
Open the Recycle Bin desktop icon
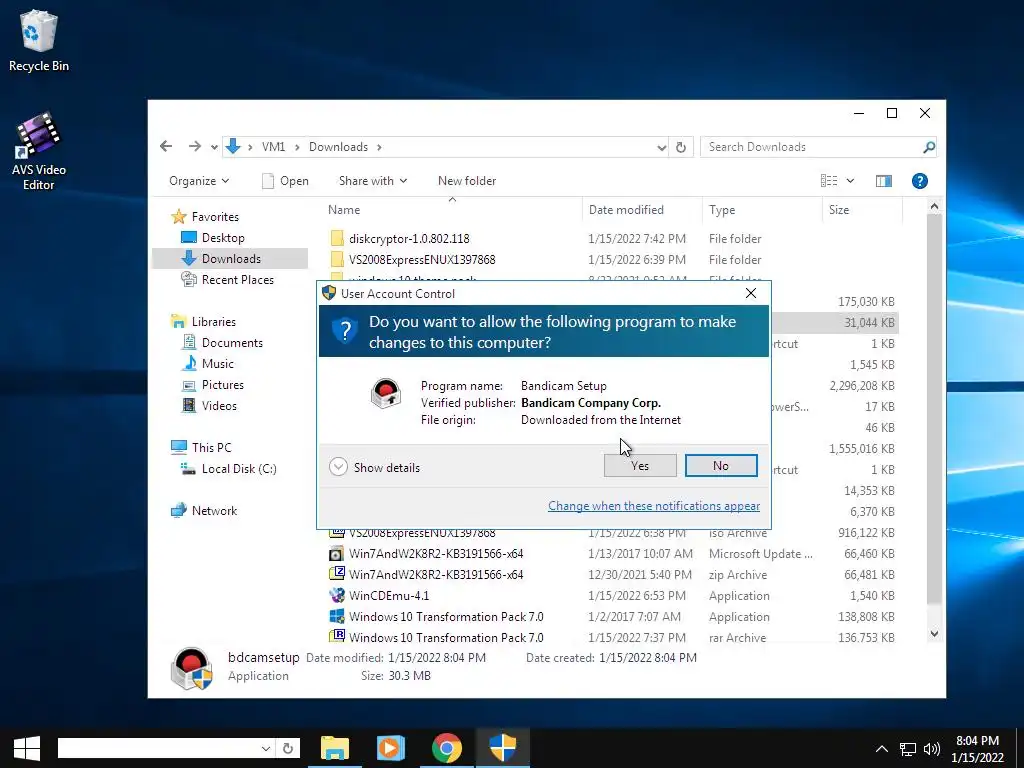click(39, 40)
